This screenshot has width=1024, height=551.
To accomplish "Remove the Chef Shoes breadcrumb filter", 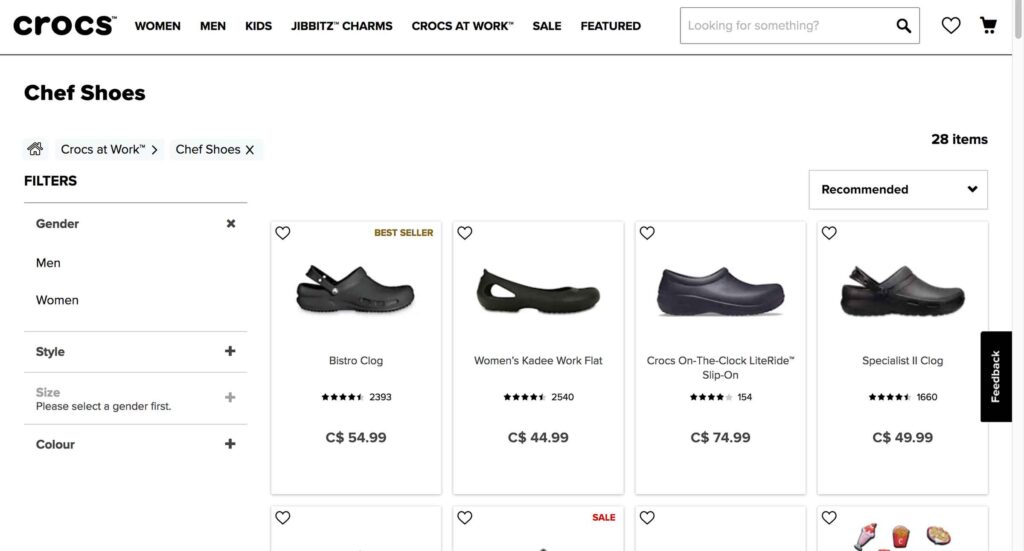I will click(x=250, y=150).
